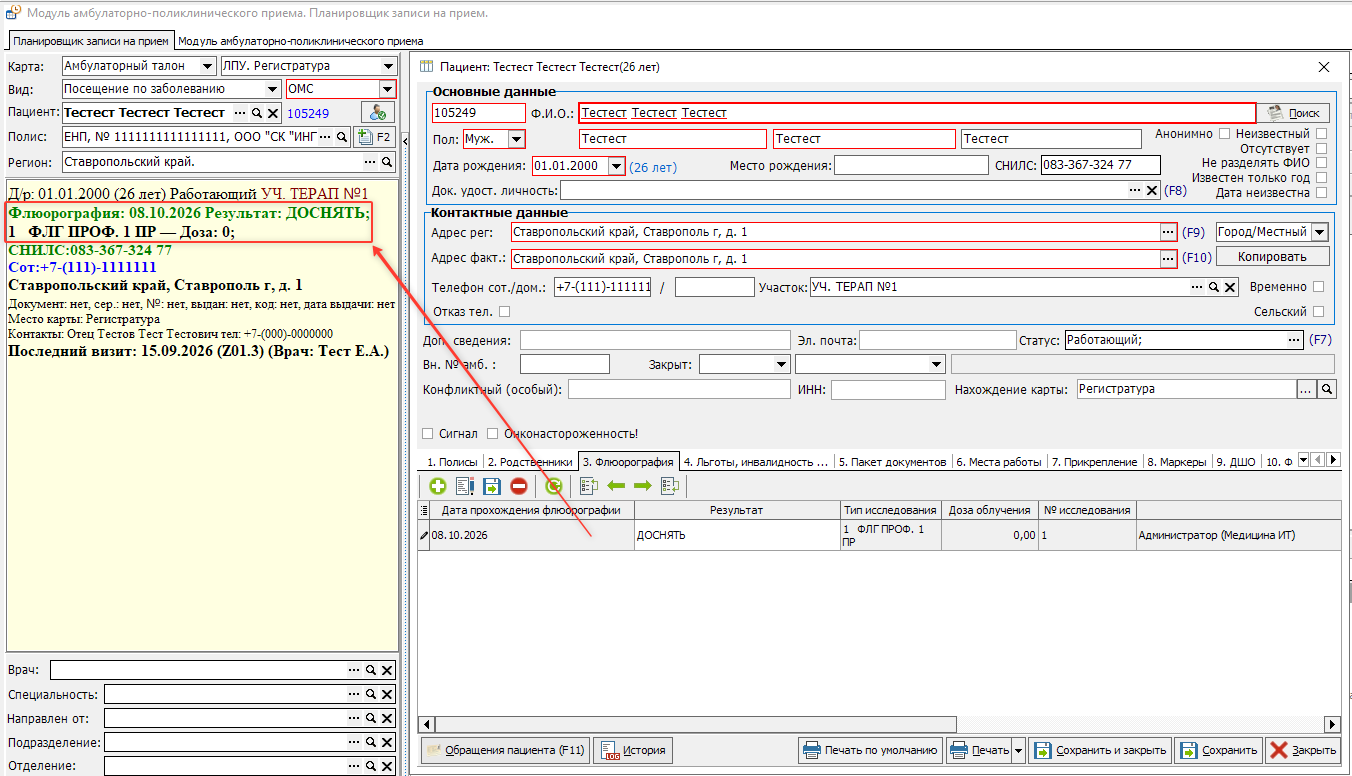Open the 6. Места работы tab
1352x776 pixels.
tap(1000, 462)
